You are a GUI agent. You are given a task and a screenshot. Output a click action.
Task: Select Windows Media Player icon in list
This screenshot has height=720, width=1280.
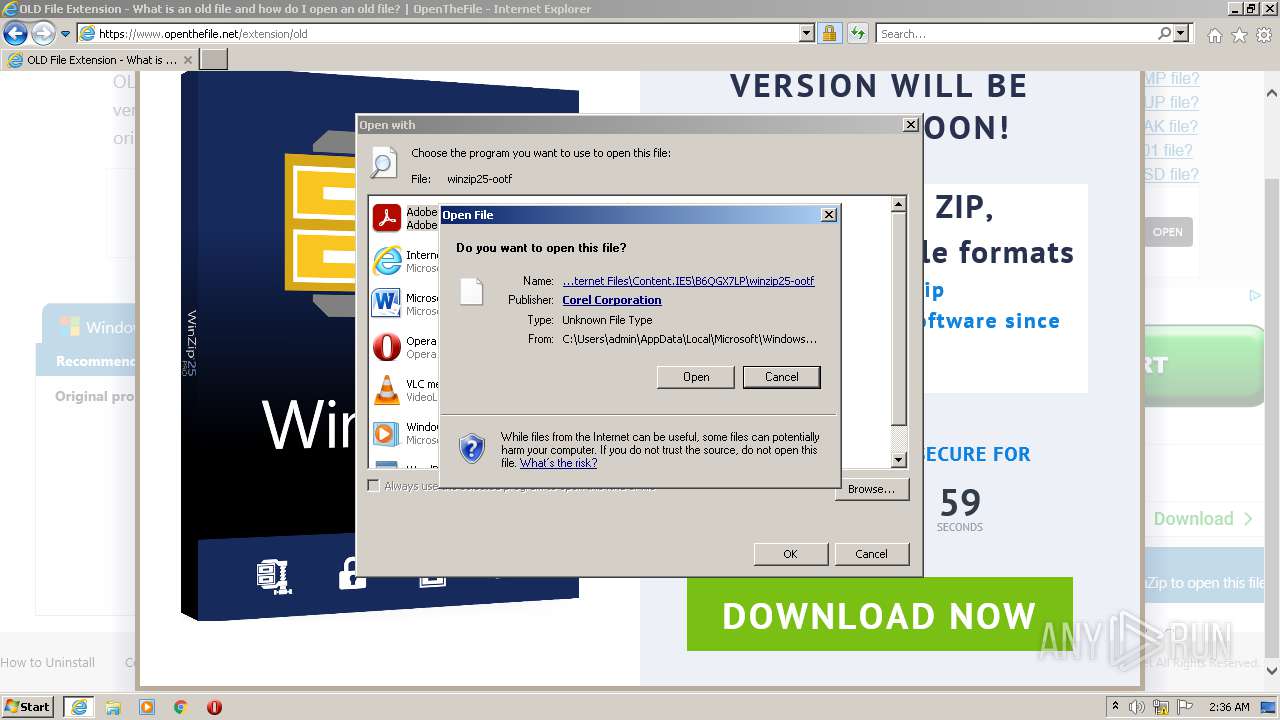point(386,433)
